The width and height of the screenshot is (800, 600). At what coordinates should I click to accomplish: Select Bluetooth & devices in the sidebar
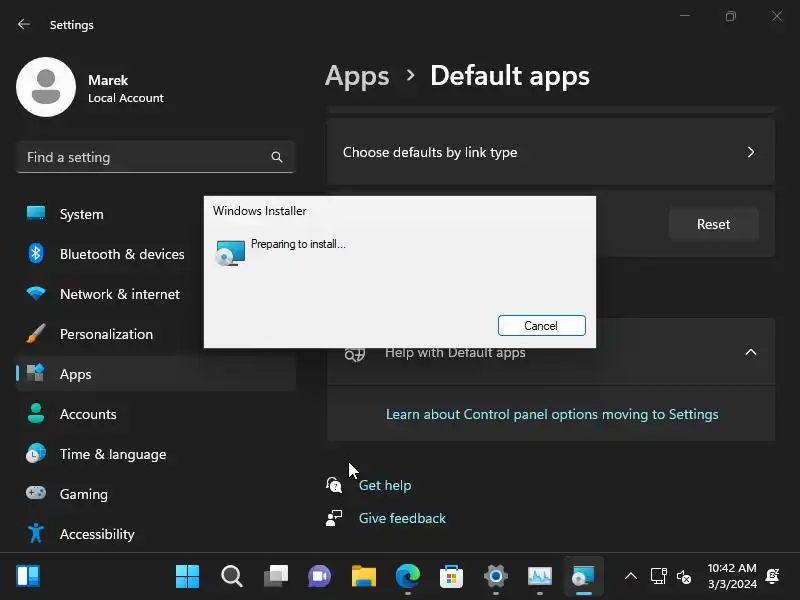tap(156, 254)
